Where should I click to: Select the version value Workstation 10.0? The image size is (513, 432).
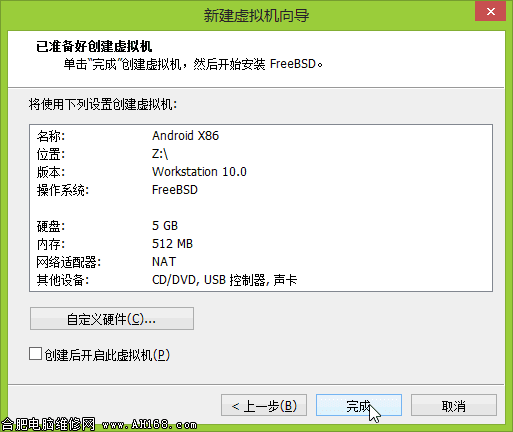pyautogui.click(x=199, y=172)
